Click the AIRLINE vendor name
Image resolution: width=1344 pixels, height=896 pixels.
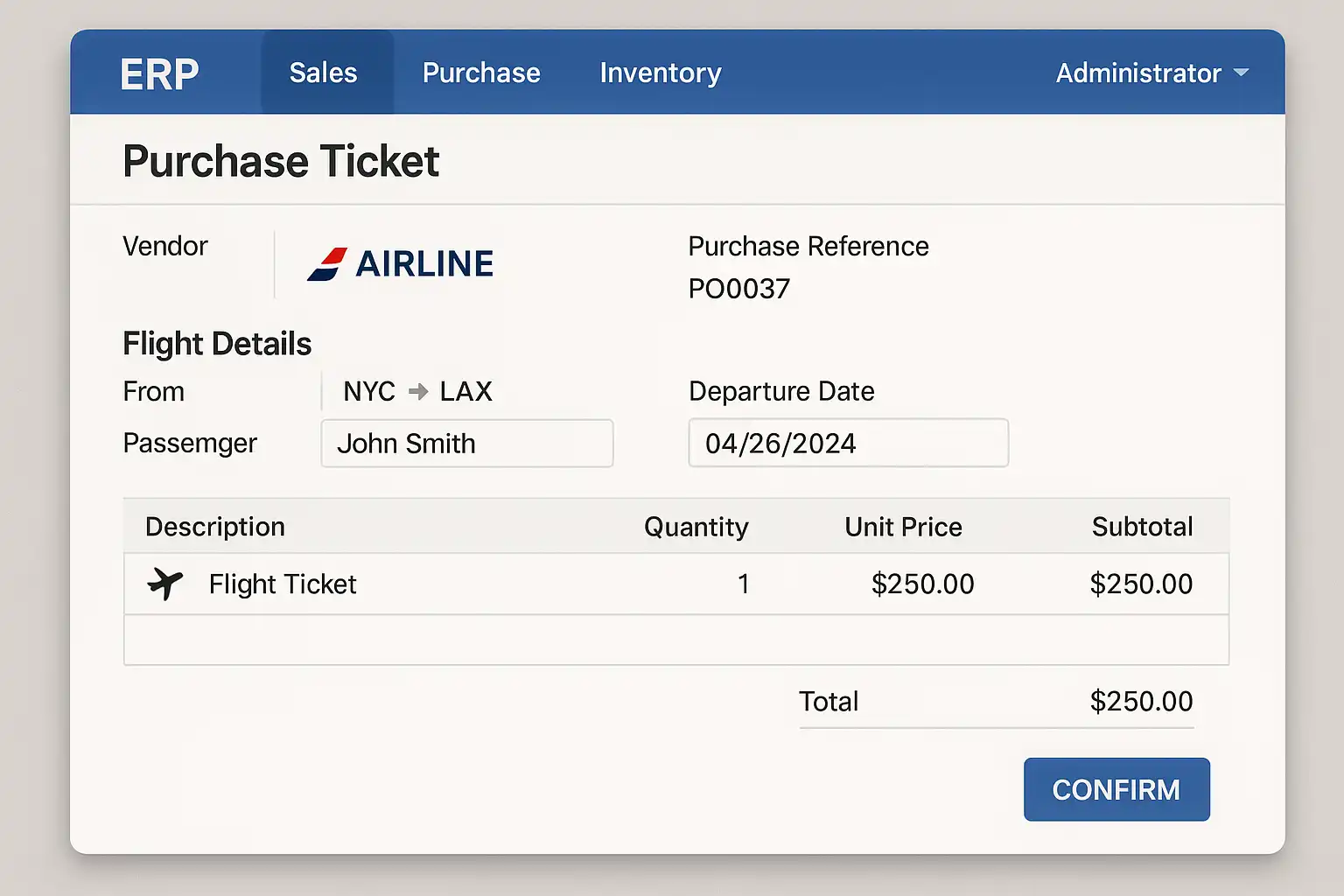point(425,264)
